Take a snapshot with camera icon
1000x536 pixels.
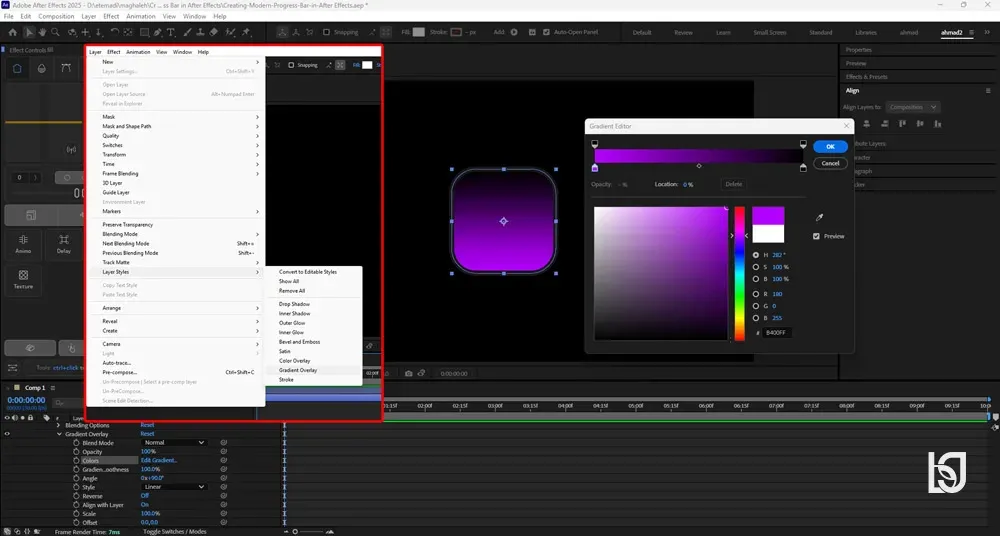pyautogui.click(x=409, y=373)
